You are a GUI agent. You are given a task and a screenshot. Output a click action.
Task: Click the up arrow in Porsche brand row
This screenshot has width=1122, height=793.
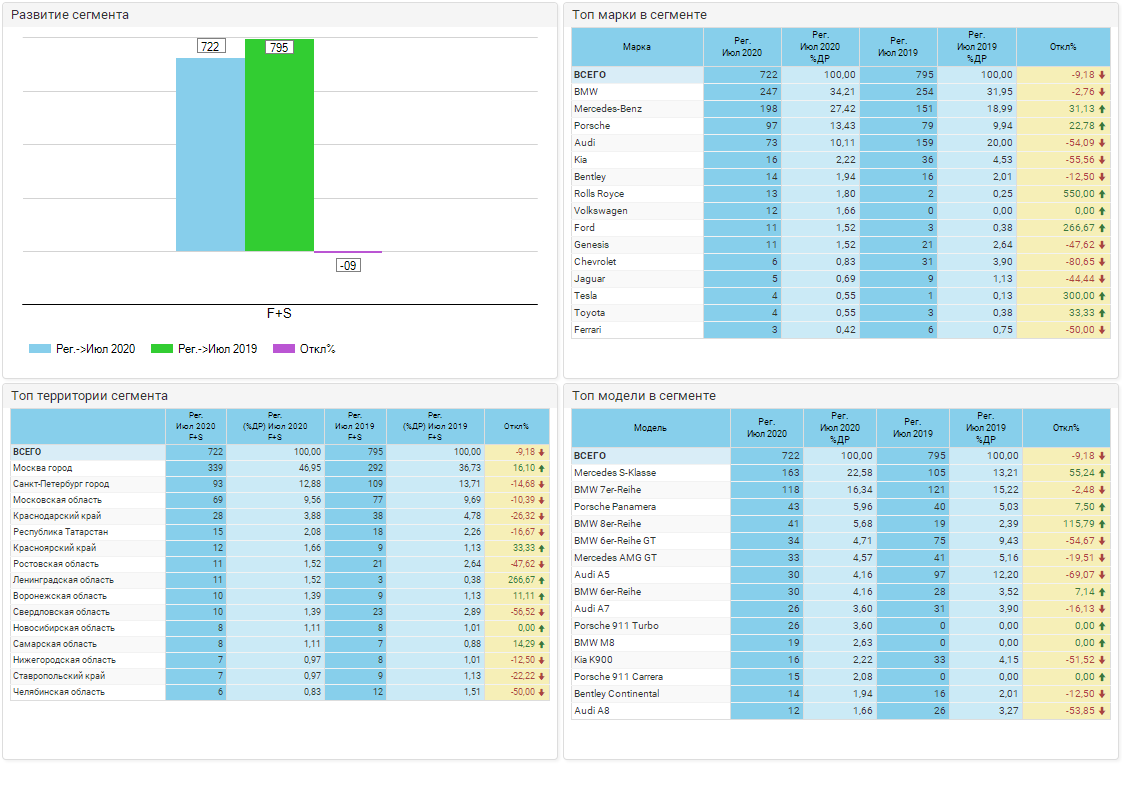tap(1102, 126)
